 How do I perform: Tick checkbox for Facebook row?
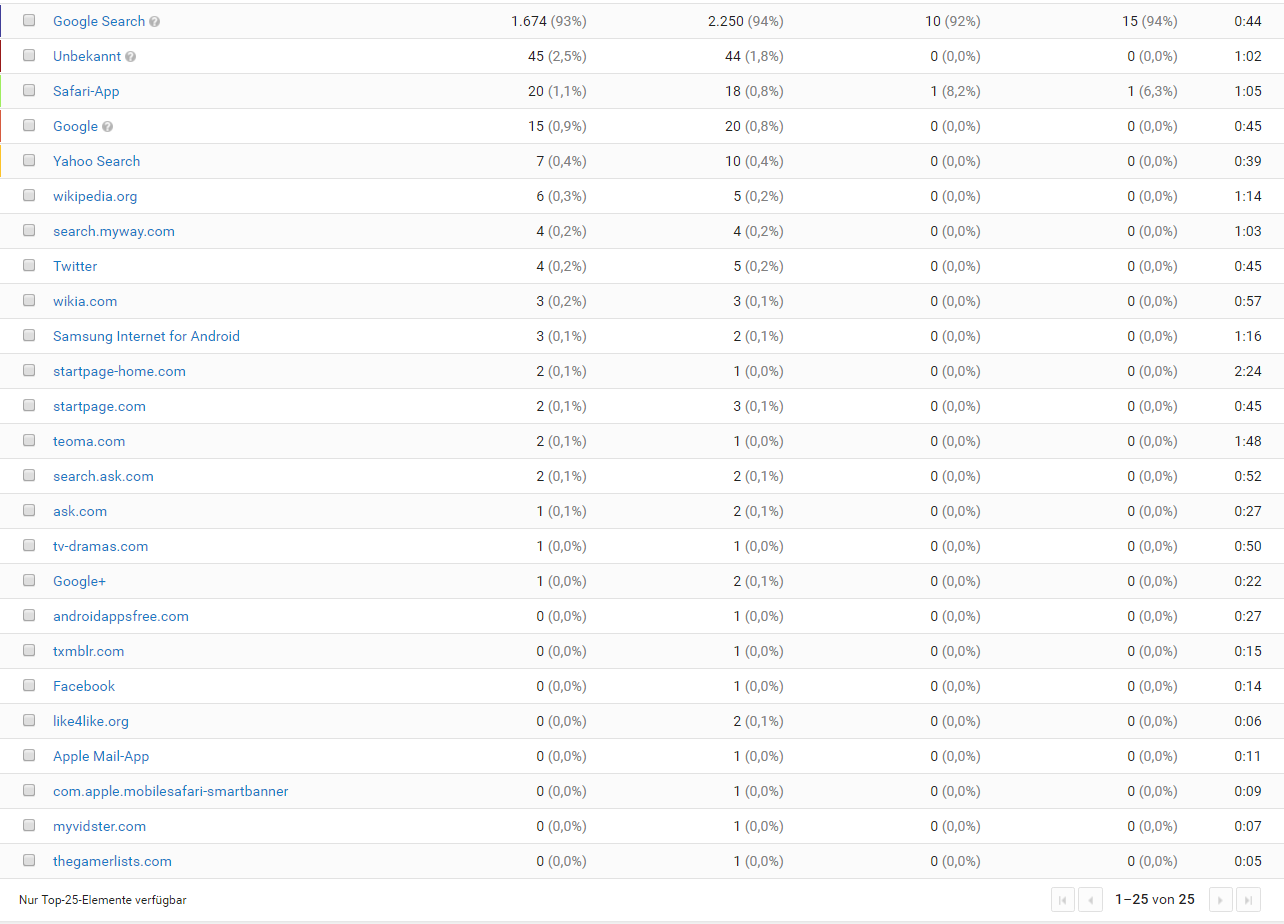(29, 685)
